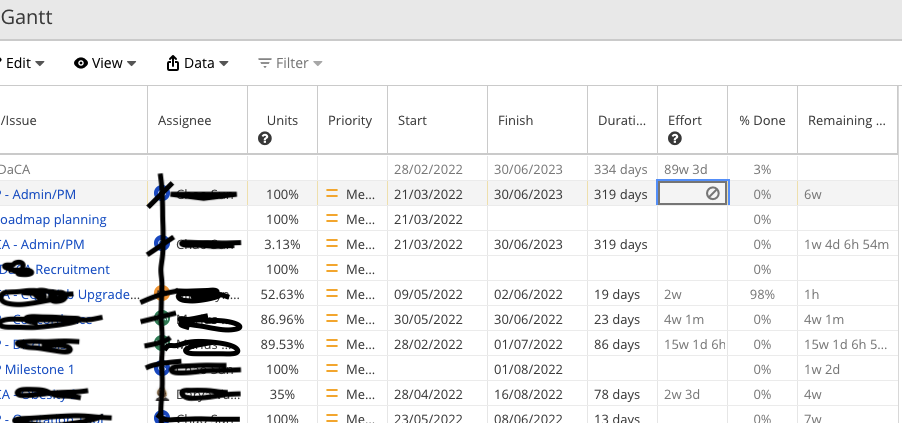Select the 334 days duration cell
The width and height of the screenshot is (902, 423).
(621, 170)
